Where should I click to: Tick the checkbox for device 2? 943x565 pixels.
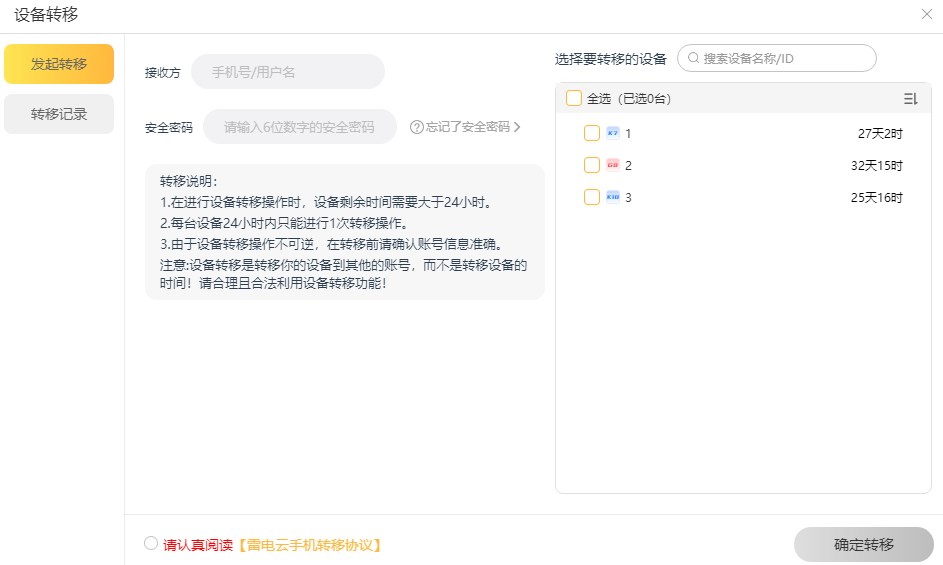tap(592, 165)
